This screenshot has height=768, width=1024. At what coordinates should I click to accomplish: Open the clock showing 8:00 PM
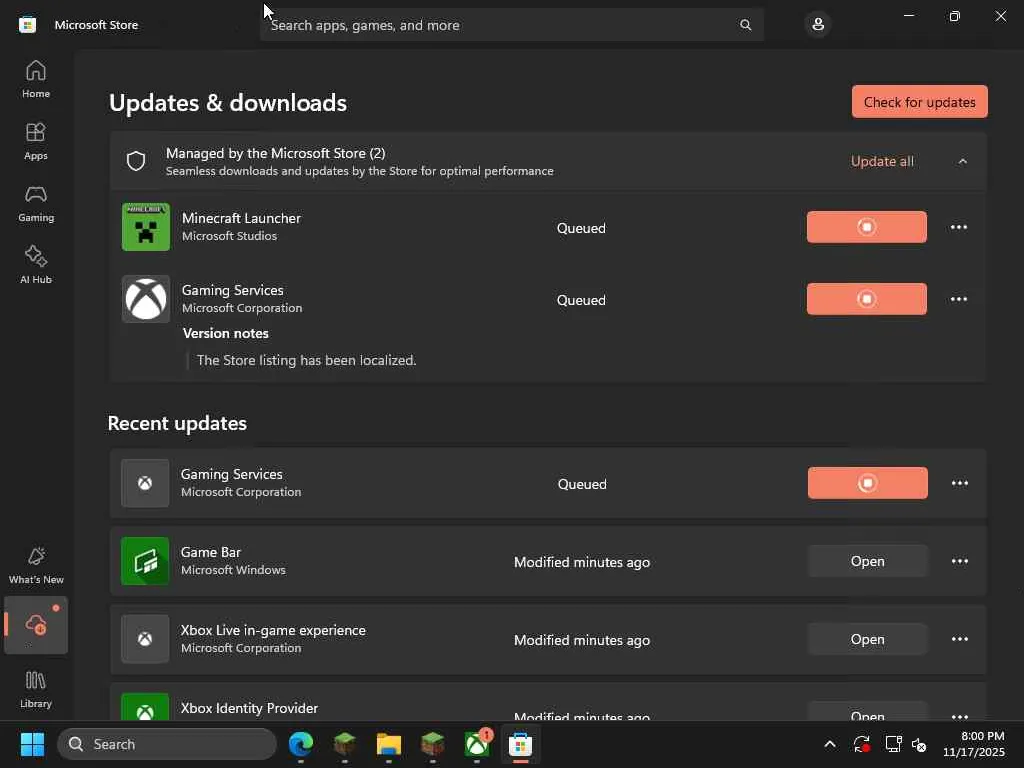[974, 744]
